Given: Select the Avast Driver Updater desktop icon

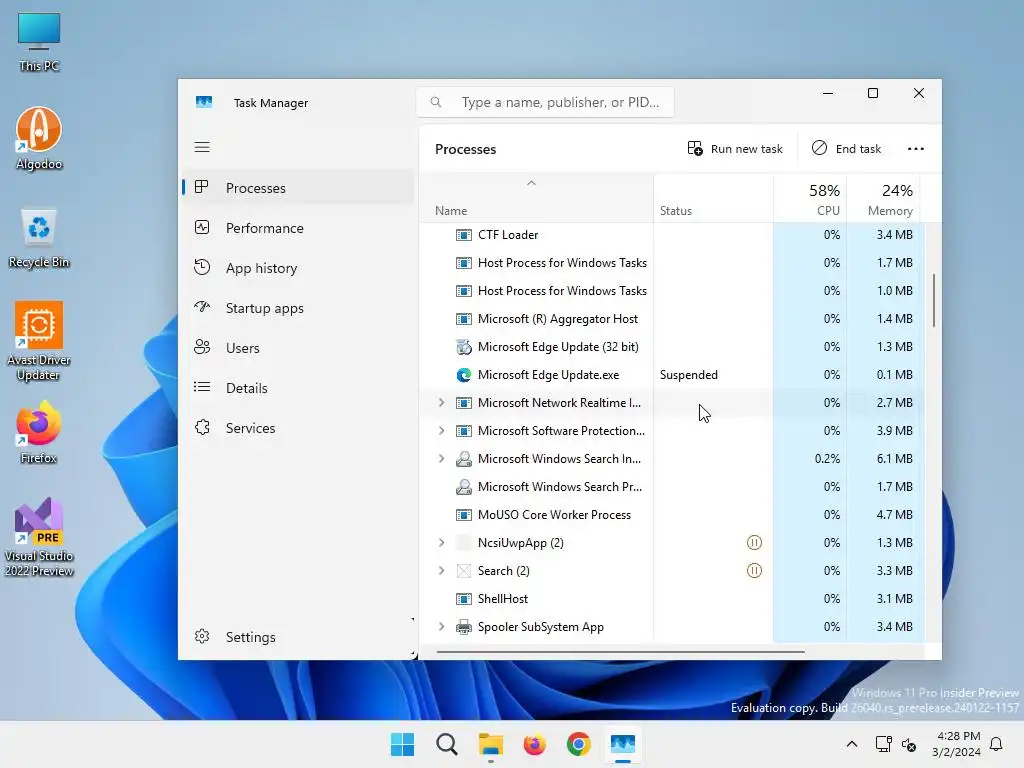Looking at the screenshot, I should [x=39, y=342].
